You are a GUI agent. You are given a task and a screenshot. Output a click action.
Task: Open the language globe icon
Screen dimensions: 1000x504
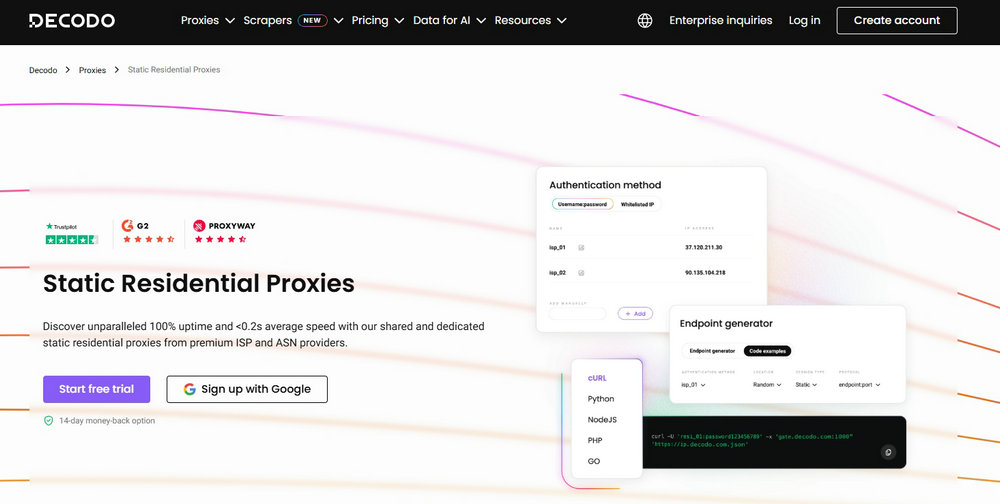pyautogui.click(x=645, y=20)
